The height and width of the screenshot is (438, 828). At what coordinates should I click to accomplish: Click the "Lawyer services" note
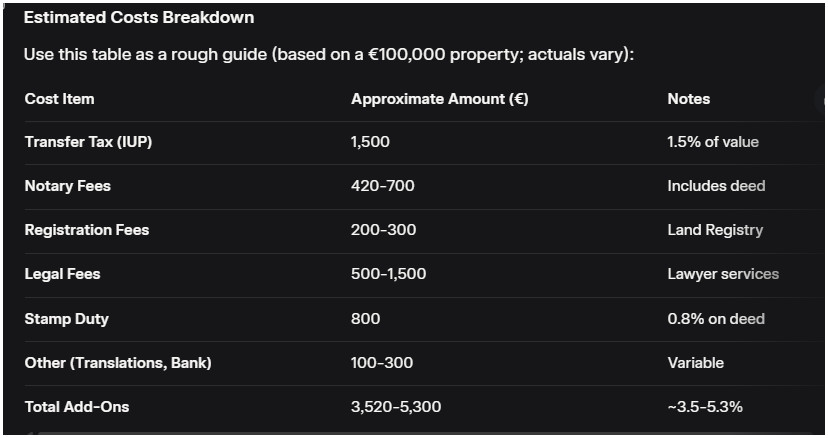pos(723,274)
